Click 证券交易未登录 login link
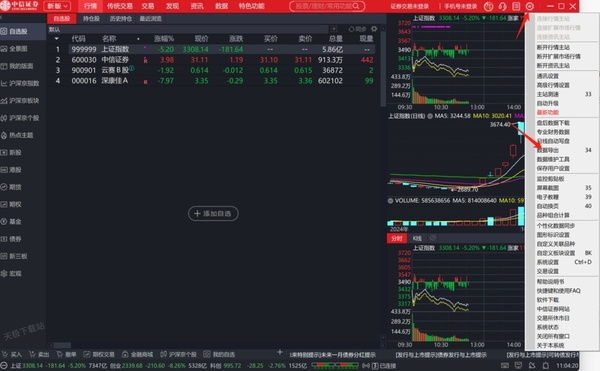Viewport: 600px width, 371px height. point(409,6)
